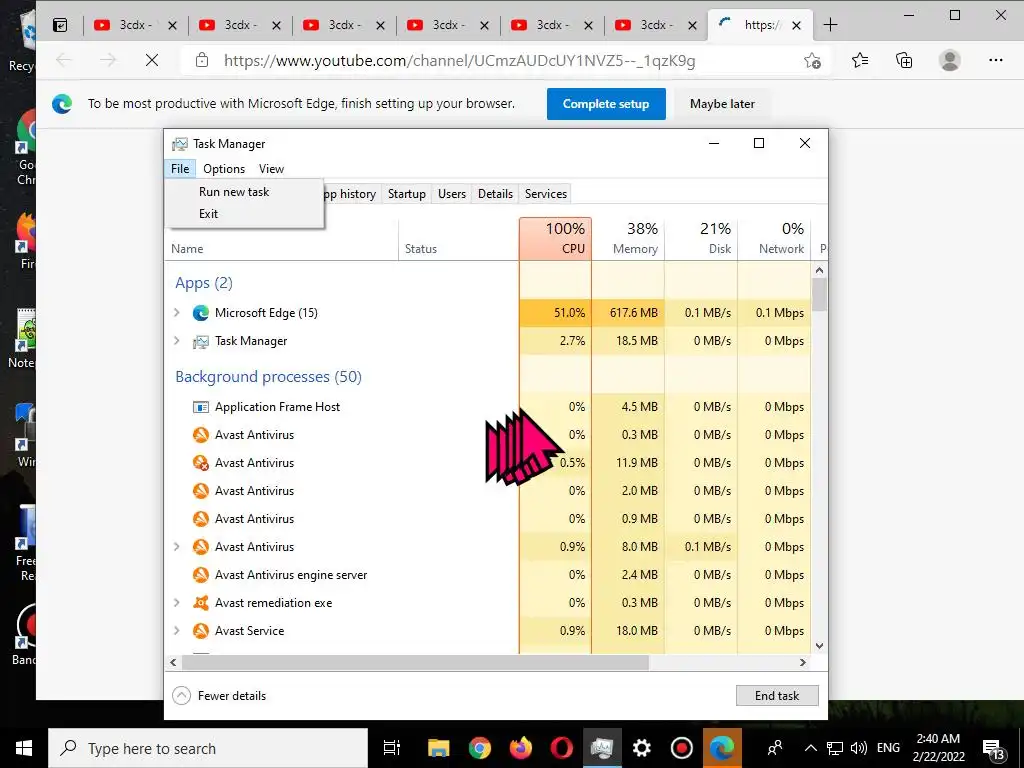
Task: Switch to the Services tab
Action: click(545, 194)
